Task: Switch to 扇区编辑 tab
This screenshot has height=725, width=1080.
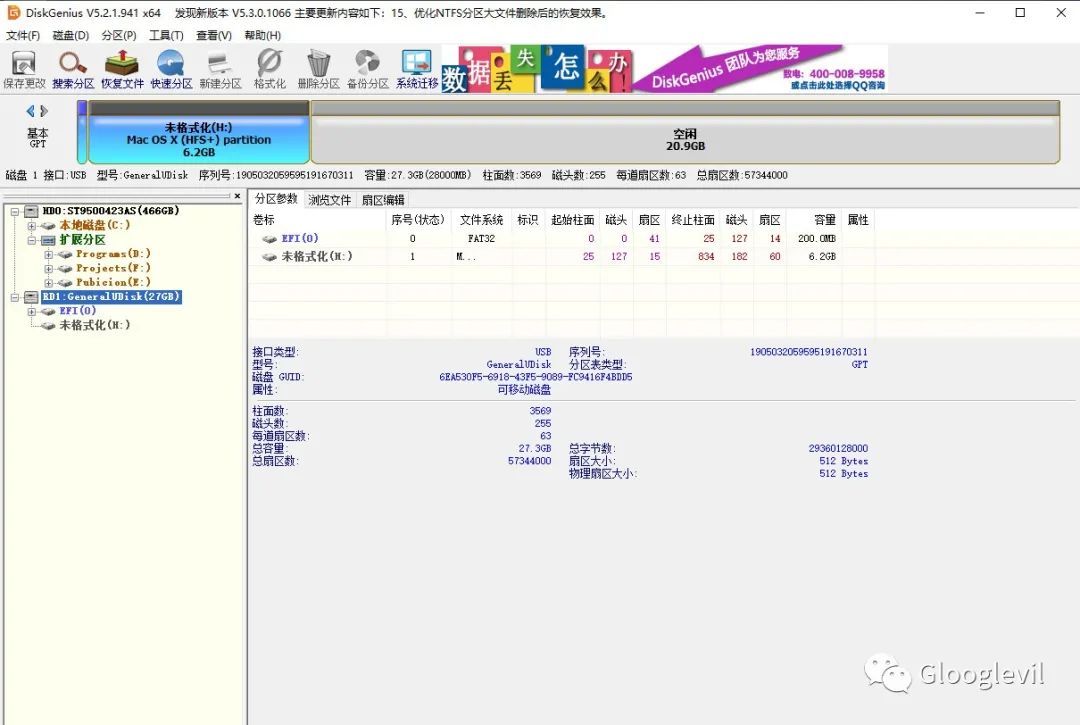Action: [x=383, y=200]
